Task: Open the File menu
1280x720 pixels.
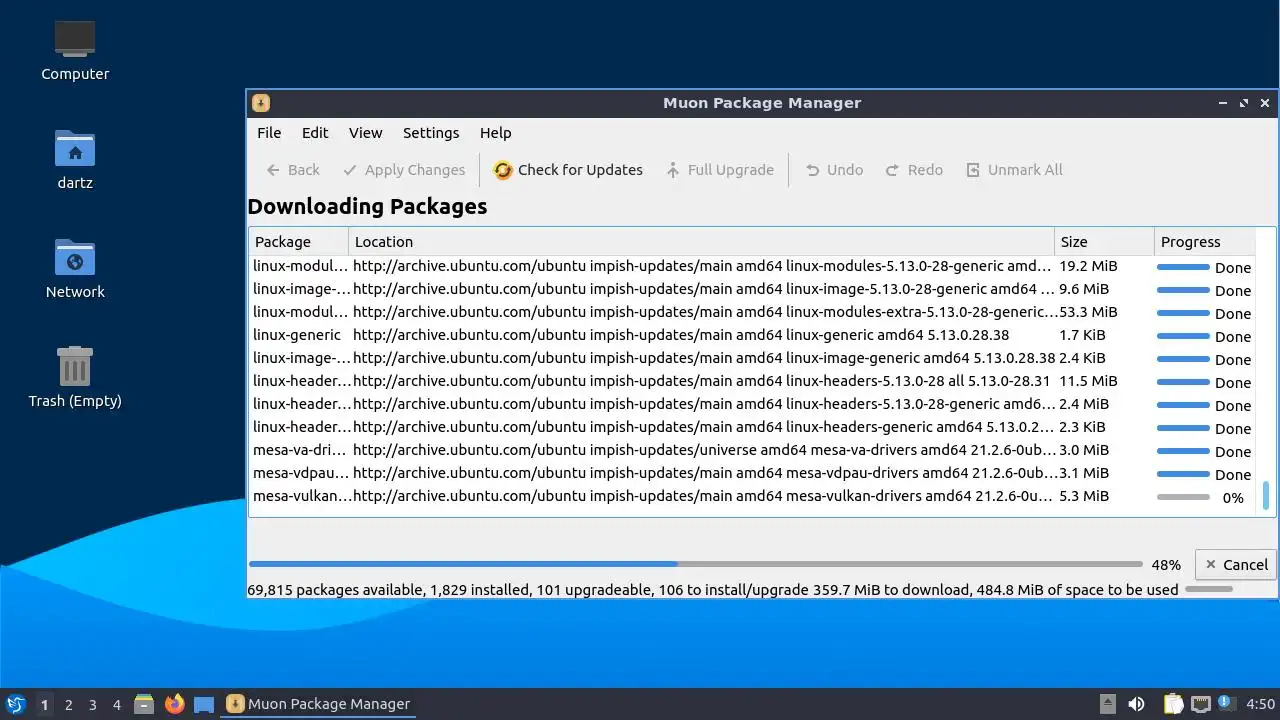Action: tap(269, 133)
